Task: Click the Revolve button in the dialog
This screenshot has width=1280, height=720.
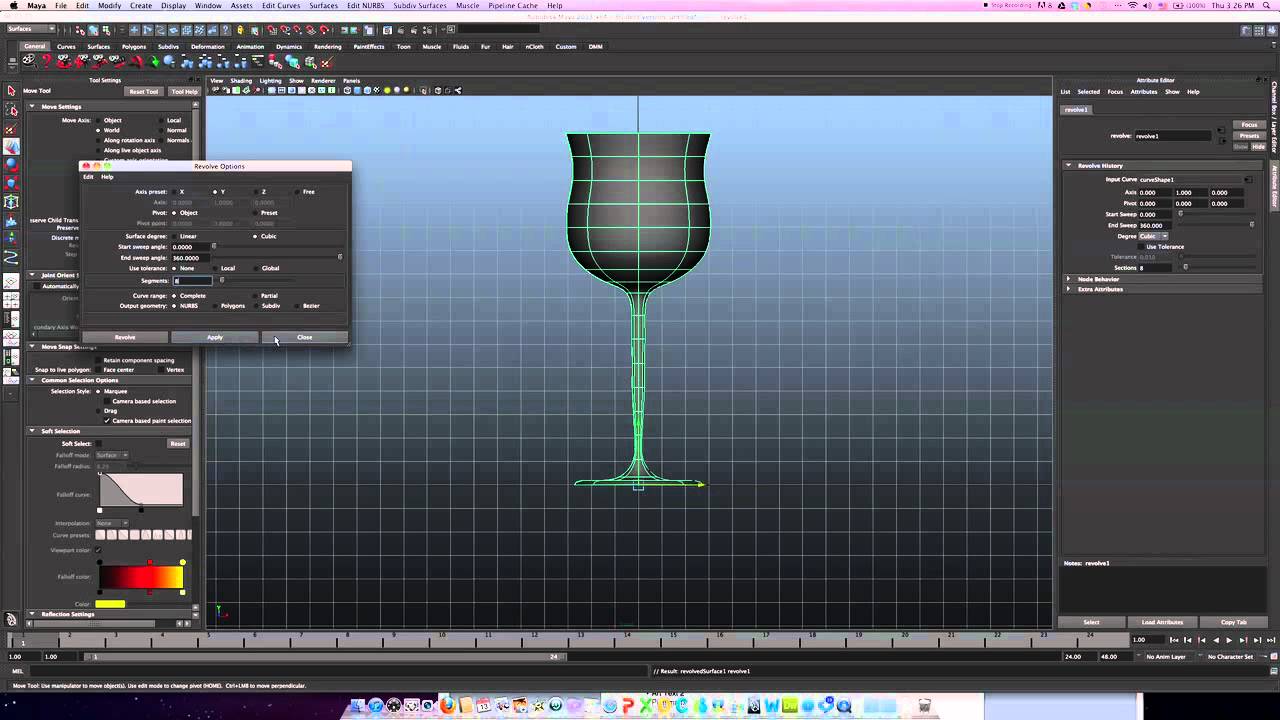Action: pos(125,337)
